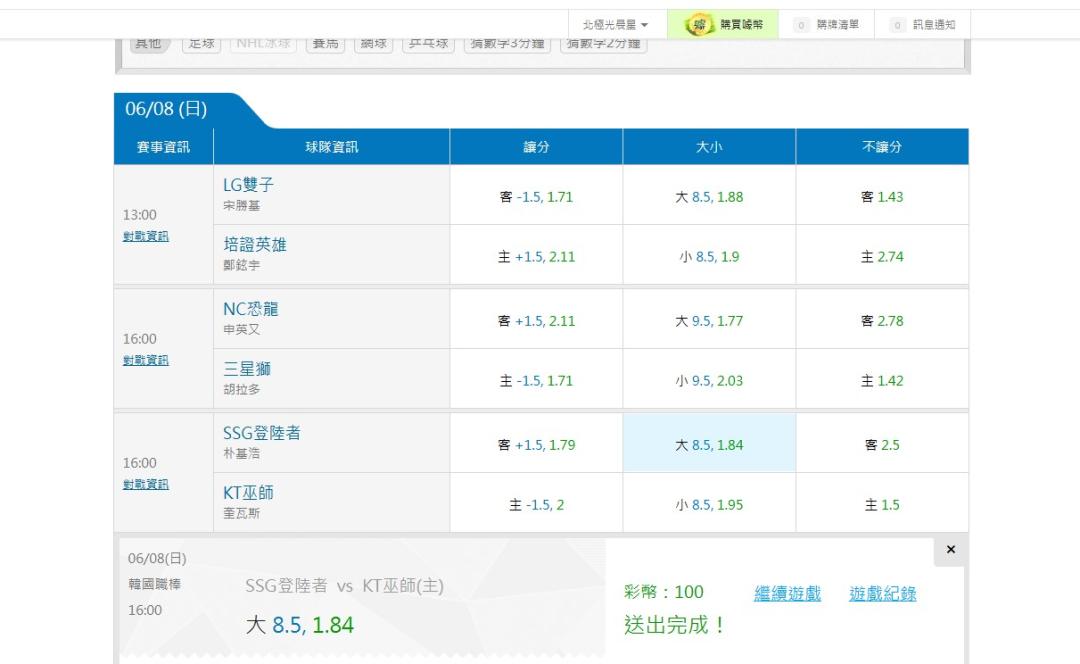Click the 球隊資訊 column header
The height and width of the screenshot is (664, 1080).
pos(331,147)
